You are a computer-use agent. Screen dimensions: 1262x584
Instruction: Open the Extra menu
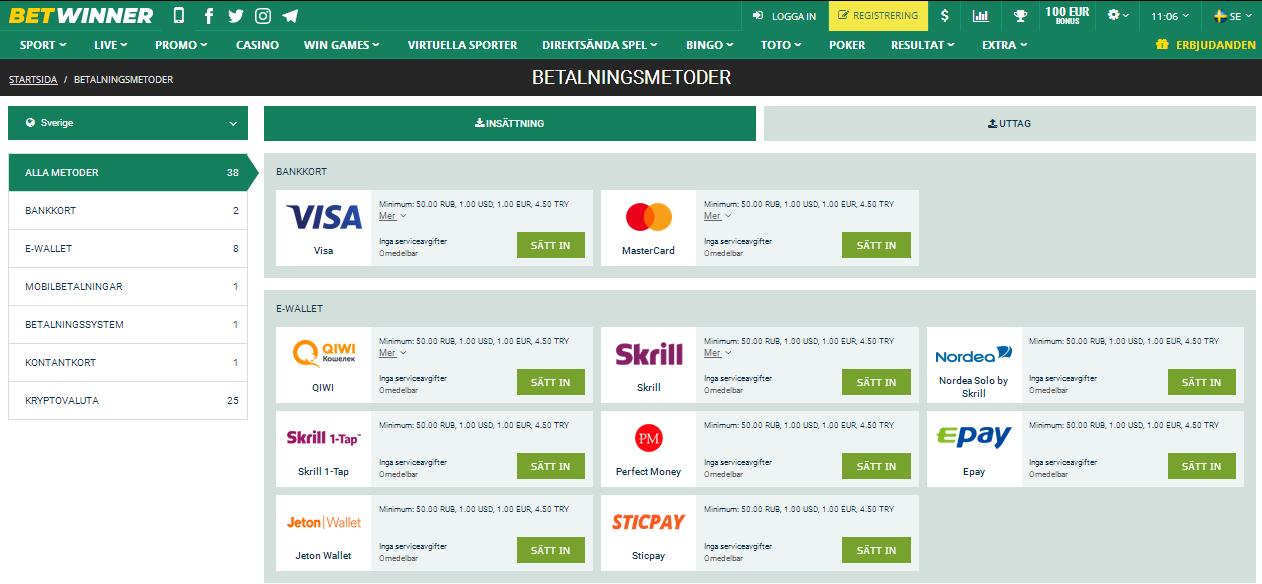coord(1005,45)
